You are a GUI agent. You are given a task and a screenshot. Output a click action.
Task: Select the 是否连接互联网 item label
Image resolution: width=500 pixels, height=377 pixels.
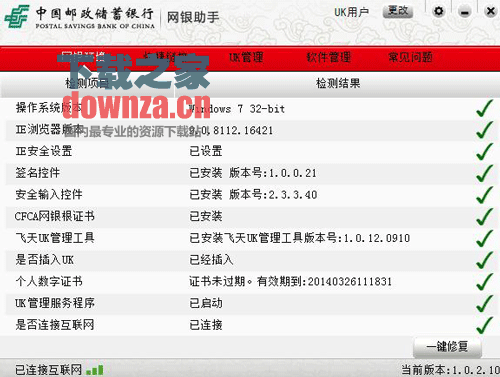(55, 325)
